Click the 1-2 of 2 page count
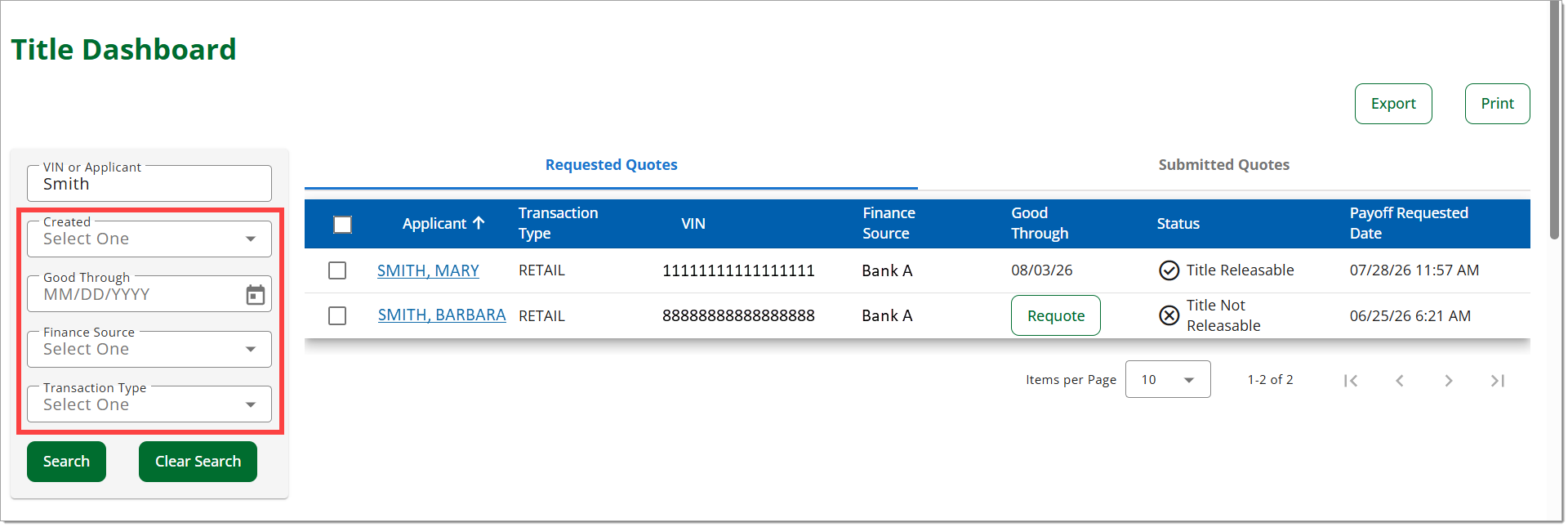Image resolution: width=1568 pixels, height=527 pixels. [x=1270, y=380]
